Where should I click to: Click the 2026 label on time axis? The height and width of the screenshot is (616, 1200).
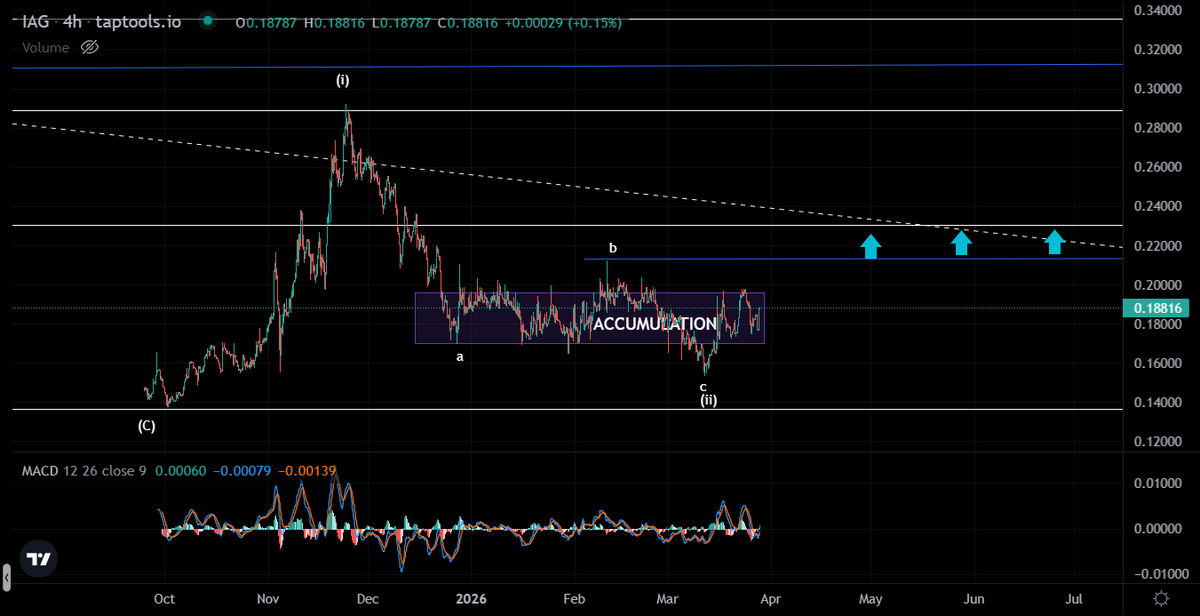tap(471, 598)
